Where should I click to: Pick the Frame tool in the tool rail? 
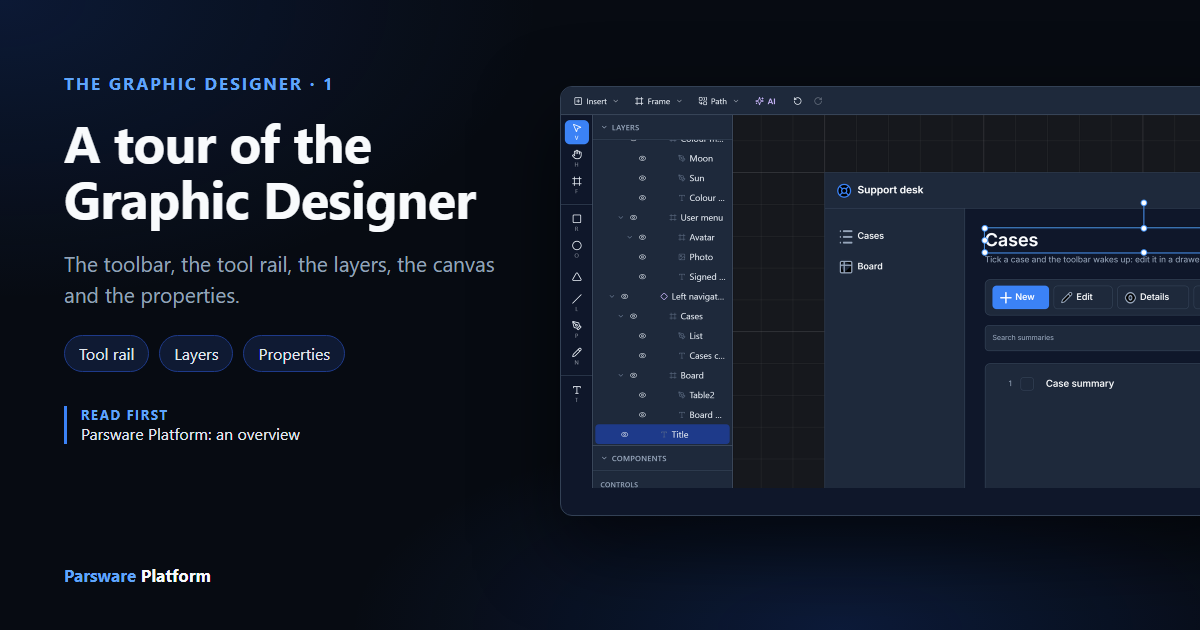click(x=576, y=184)
